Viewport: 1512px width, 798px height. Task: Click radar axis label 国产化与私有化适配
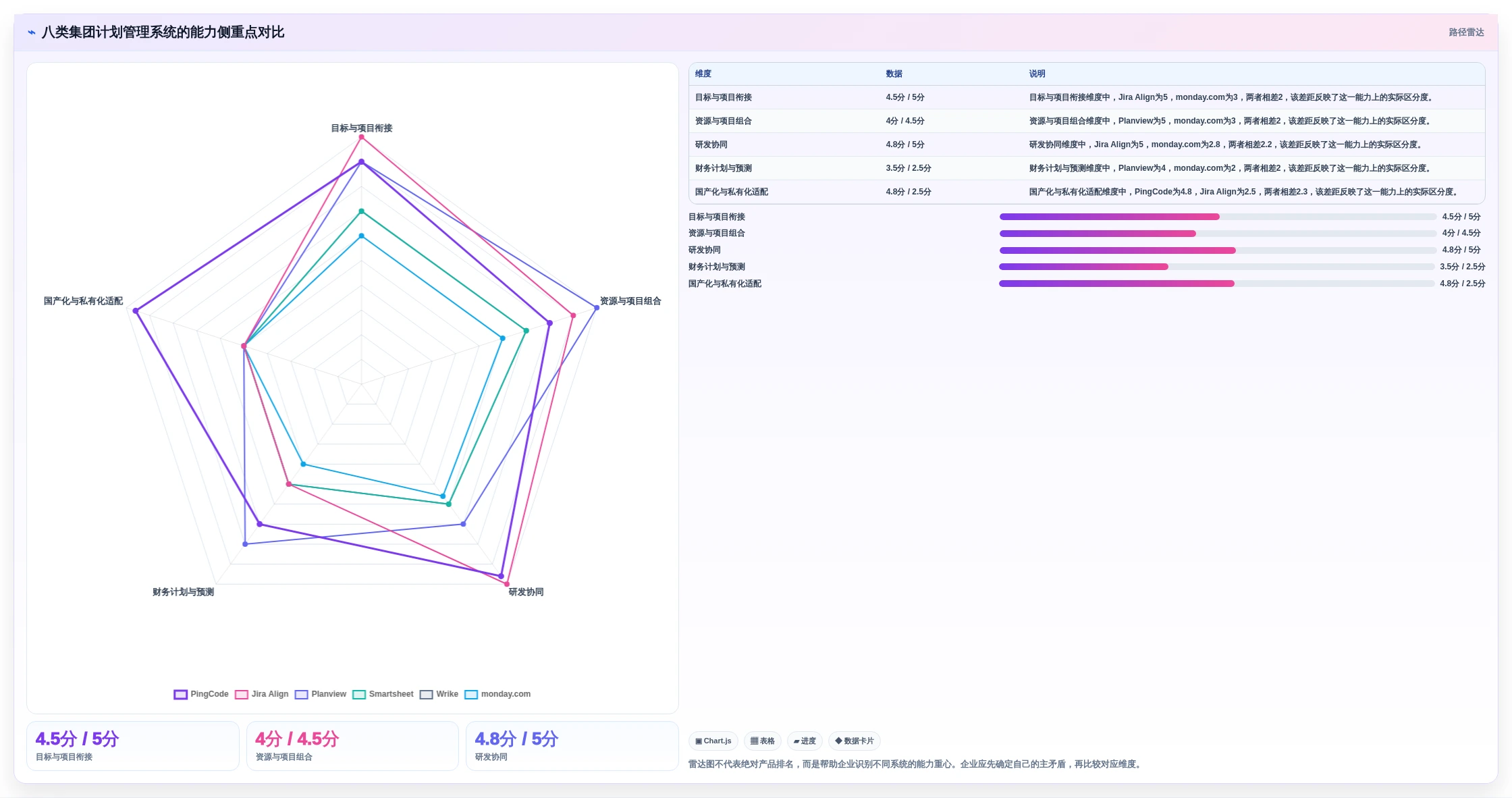tap(83, 301)
